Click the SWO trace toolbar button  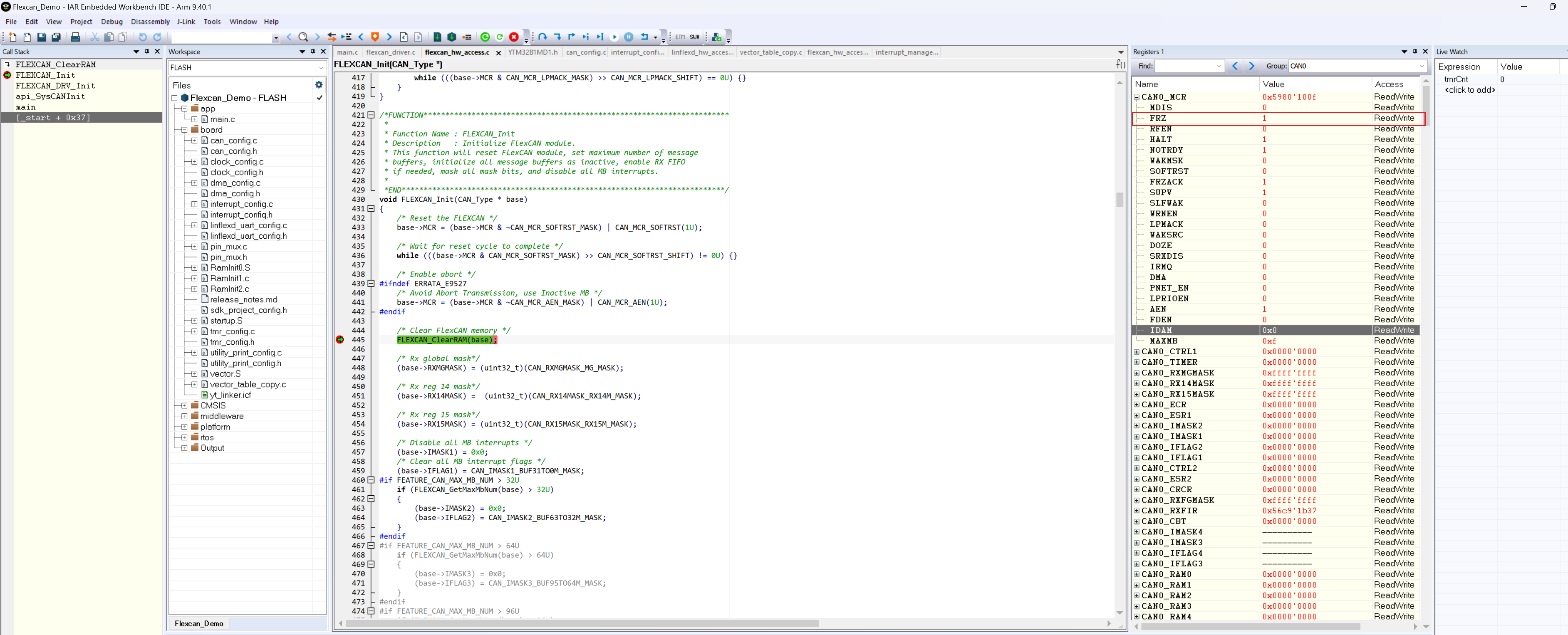tap(694, 37)
